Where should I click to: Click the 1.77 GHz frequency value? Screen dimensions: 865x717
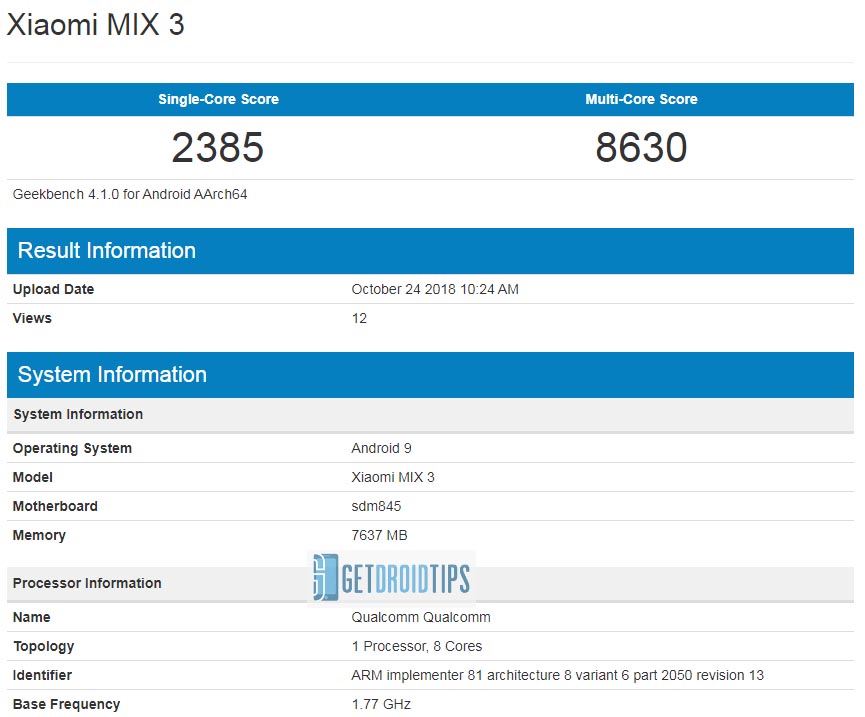pos(381,704)
